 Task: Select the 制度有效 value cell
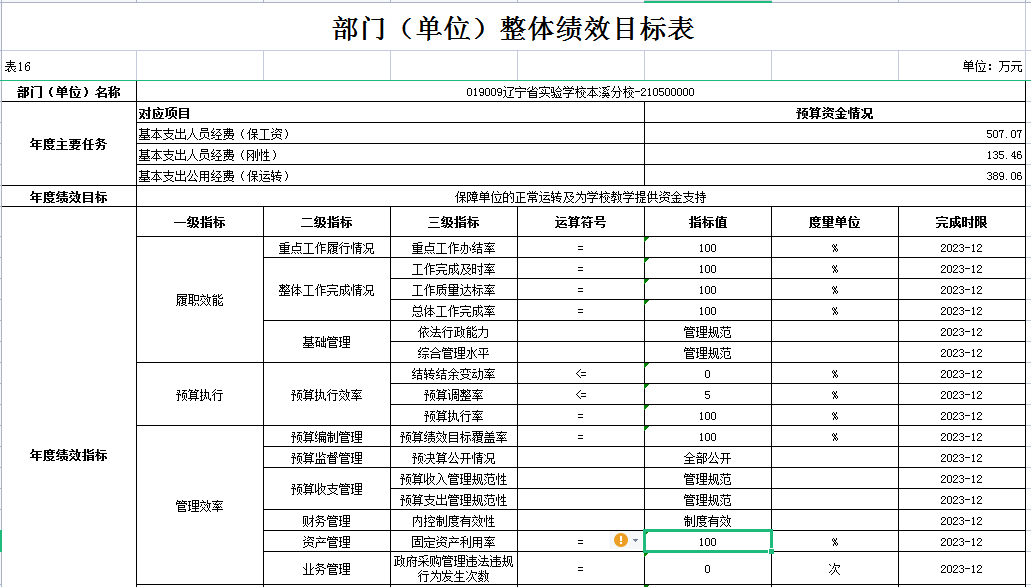click(x=707, y=521)
